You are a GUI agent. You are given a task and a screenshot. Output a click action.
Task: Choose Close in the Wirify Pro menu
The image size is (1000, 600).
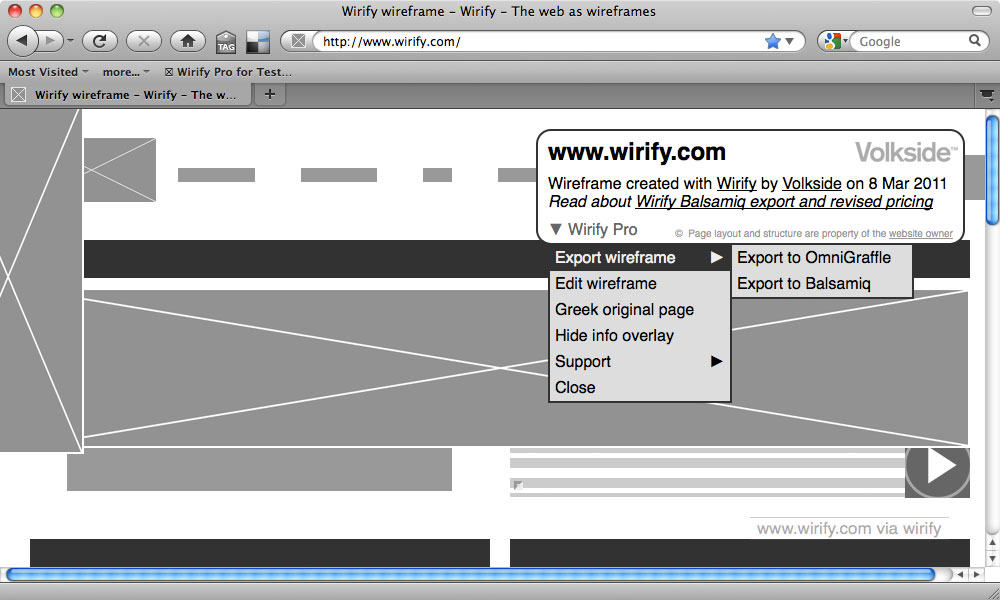pos(639,388)
